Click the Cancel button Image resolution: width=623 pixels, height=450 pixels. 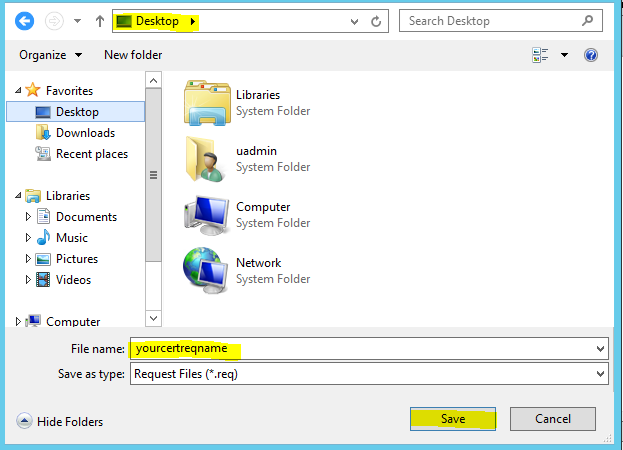point(553,419)
